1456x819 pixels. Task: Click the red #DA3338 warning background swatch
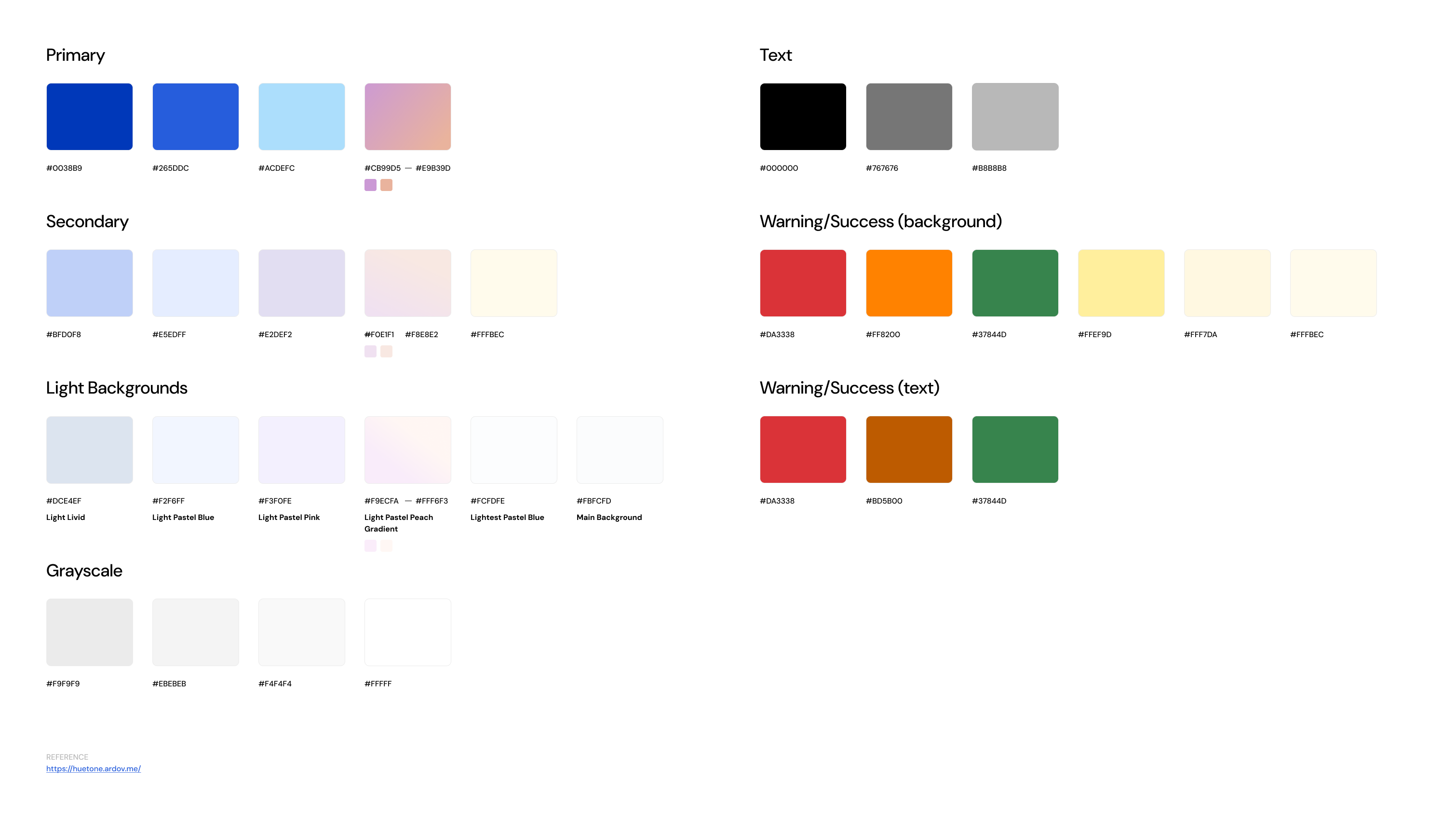(x=803, y=283)
